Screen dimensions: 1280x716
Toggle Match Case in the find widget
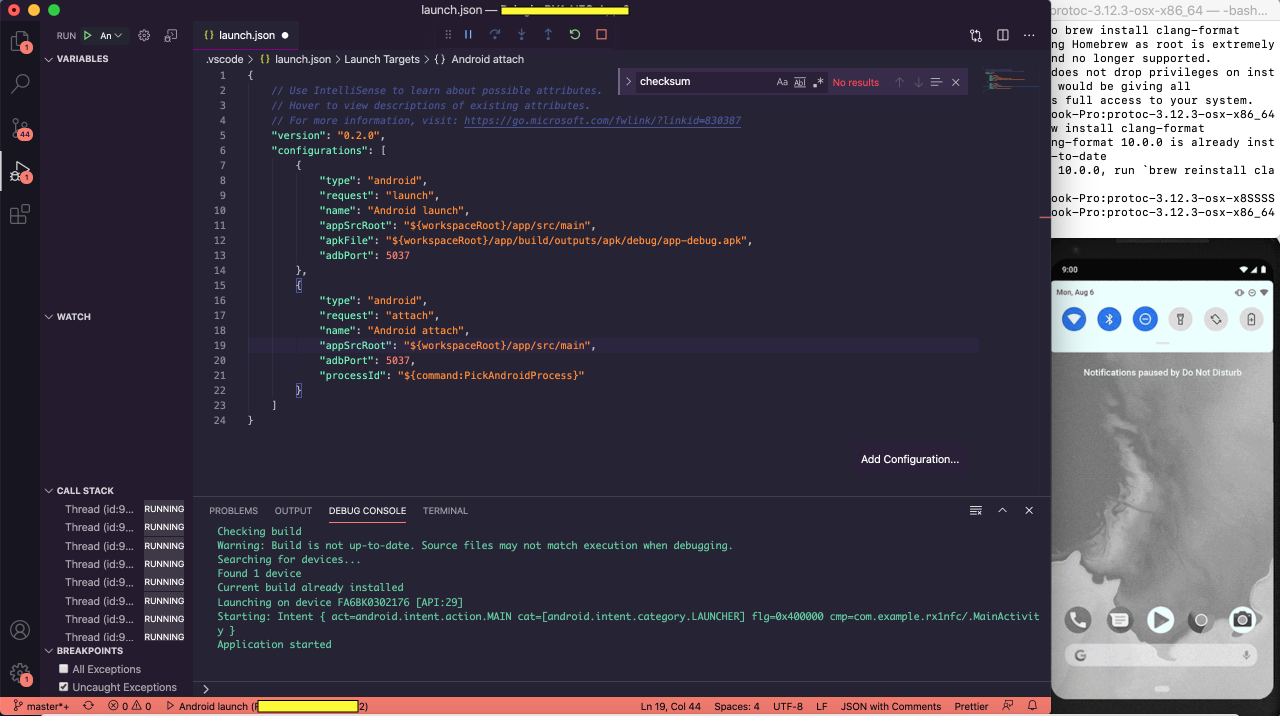(782, 82)
